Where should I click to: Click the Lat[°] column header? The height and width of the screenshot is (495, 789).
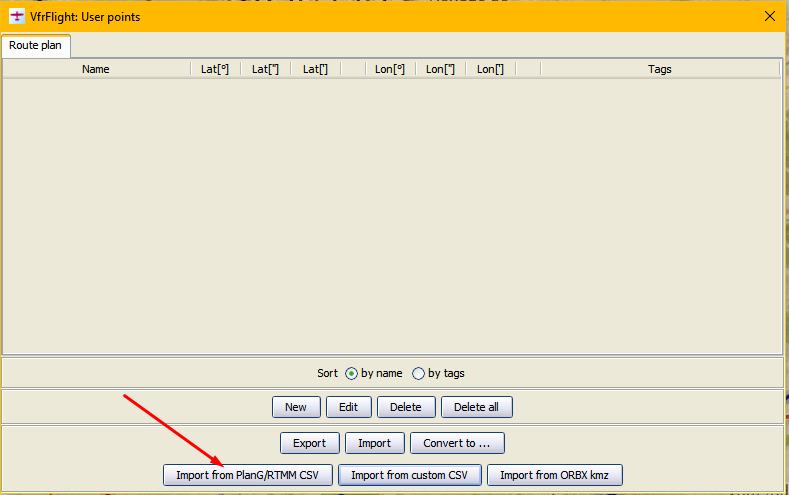[215, 69]
